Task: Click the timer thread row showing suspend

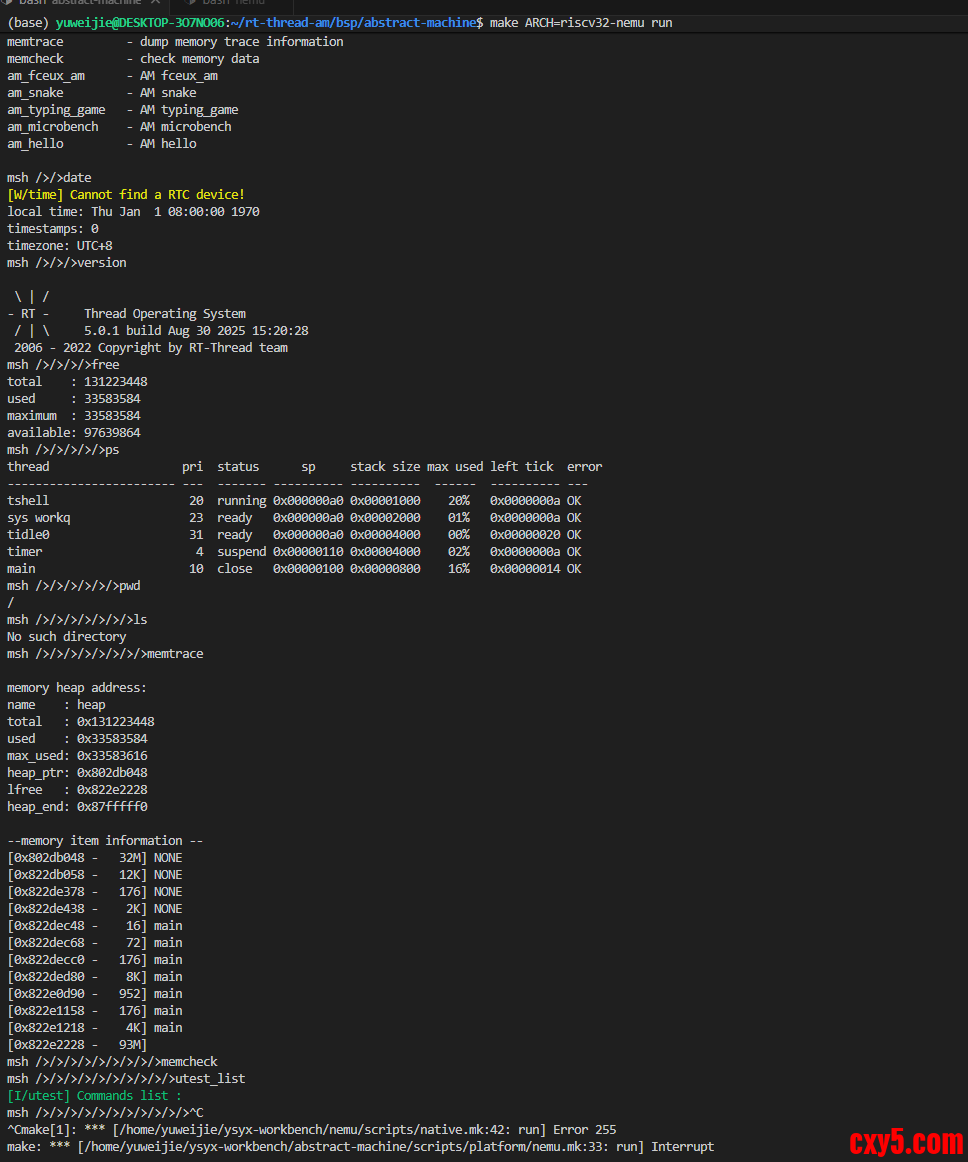Action: (x=294, y=551)
